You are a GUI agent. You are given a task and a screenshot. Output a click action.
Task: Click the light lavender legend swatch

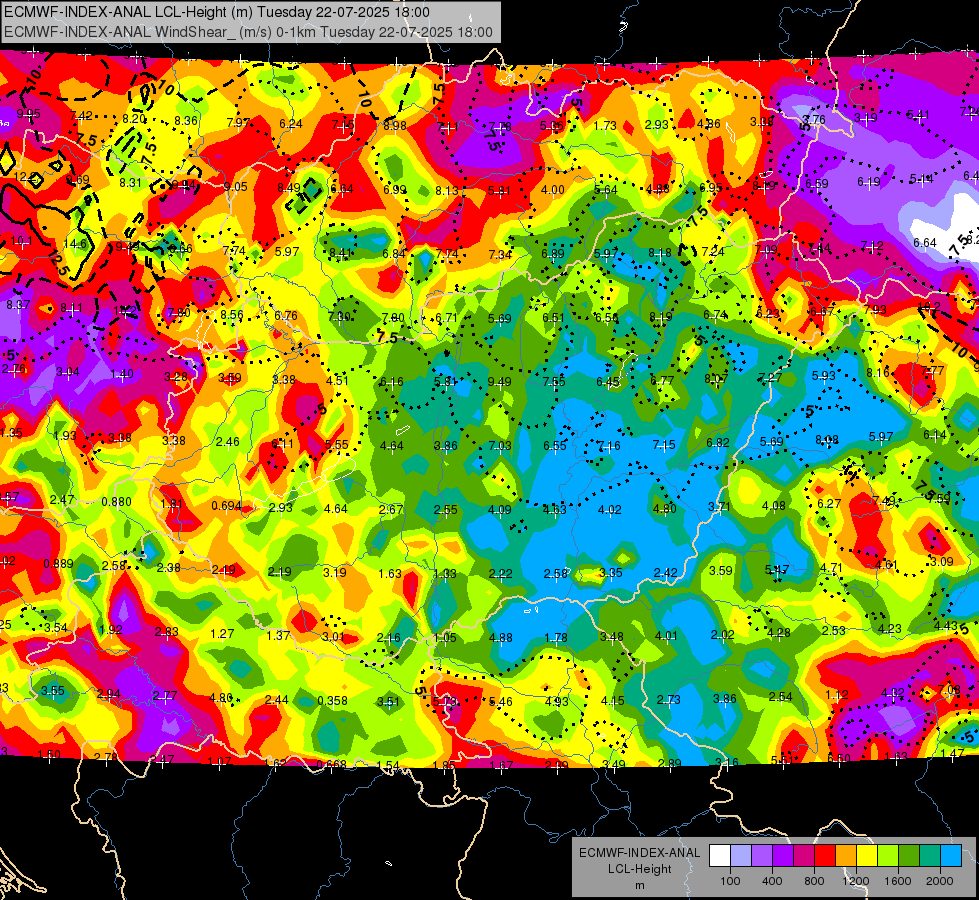pyautogui.click(x=741, y=856)
